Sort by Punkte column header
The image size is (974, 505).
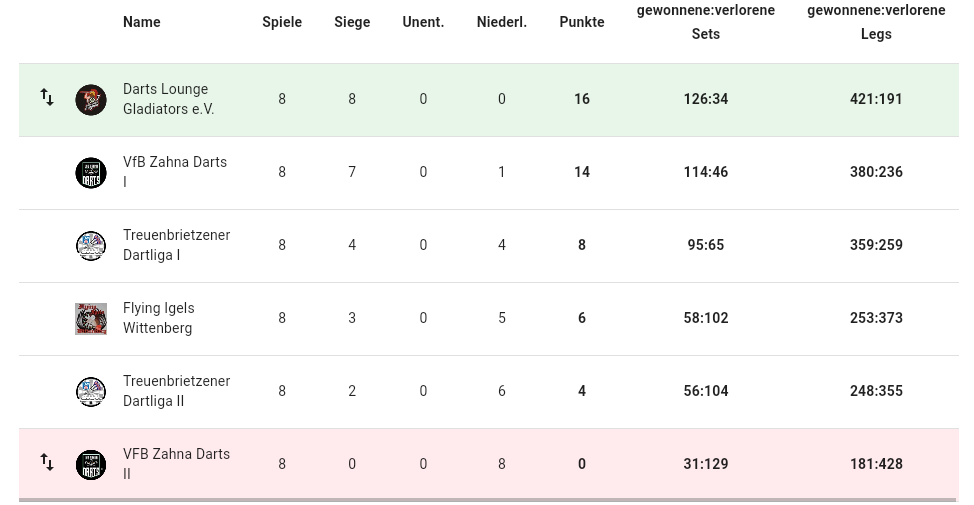pos(582,22)
